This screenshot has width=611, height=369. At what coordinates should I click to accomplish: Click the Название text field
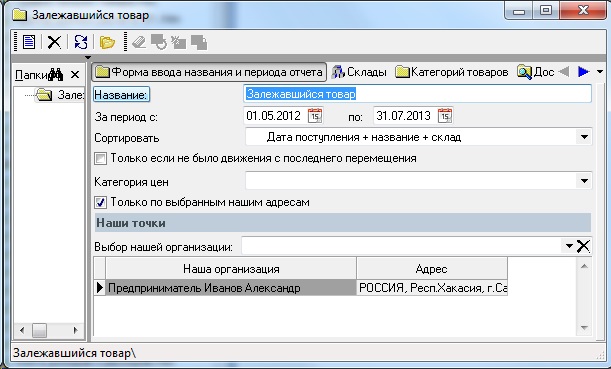(x=417, y=94)
